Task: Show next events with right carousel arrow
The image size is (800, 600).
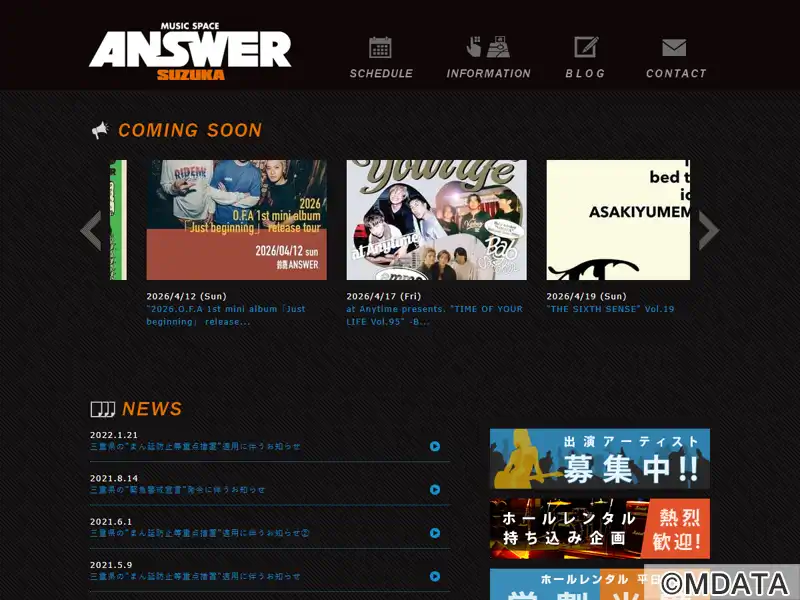Action: (x=709, y=231)
